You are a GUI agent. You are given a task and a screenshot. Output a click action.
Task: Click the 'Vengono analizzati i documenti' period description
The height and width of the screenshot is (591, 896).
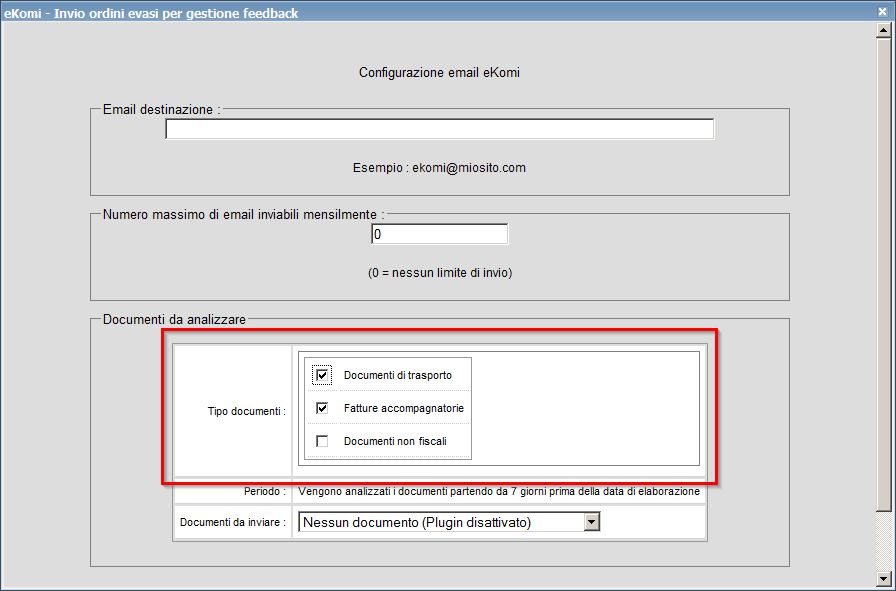pyautogui.click(x=499, y=491)
